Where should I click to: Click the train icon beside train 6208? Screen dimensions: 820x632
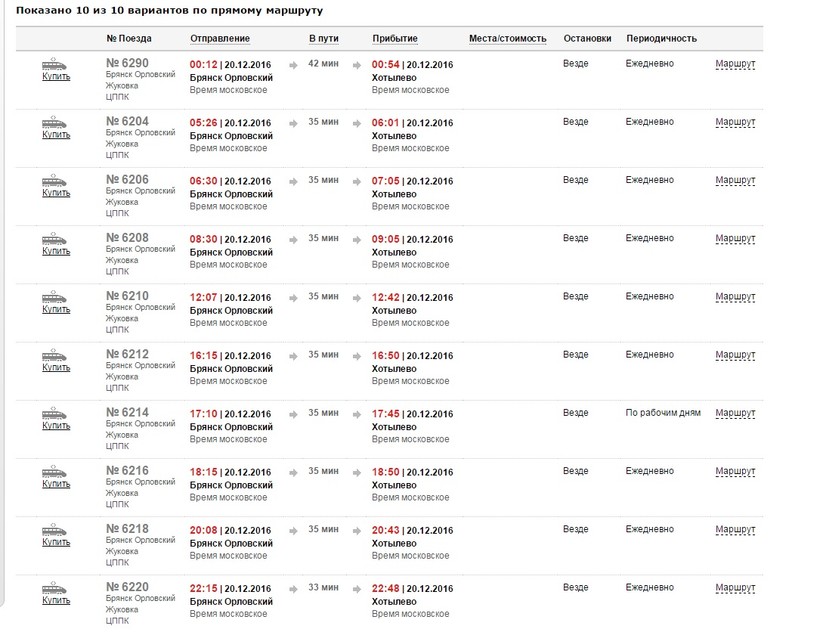pyautogui.click(x=55, y=239)
